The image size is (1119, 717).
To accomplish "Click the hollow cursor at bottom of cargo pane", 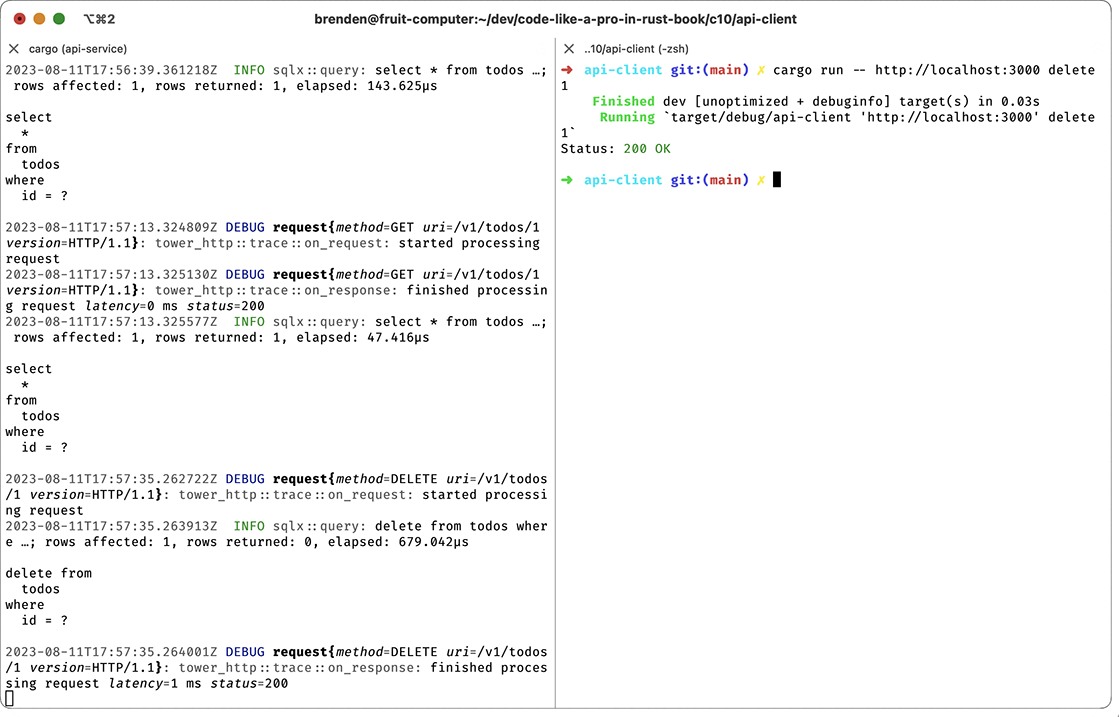I will pos(9,699).
